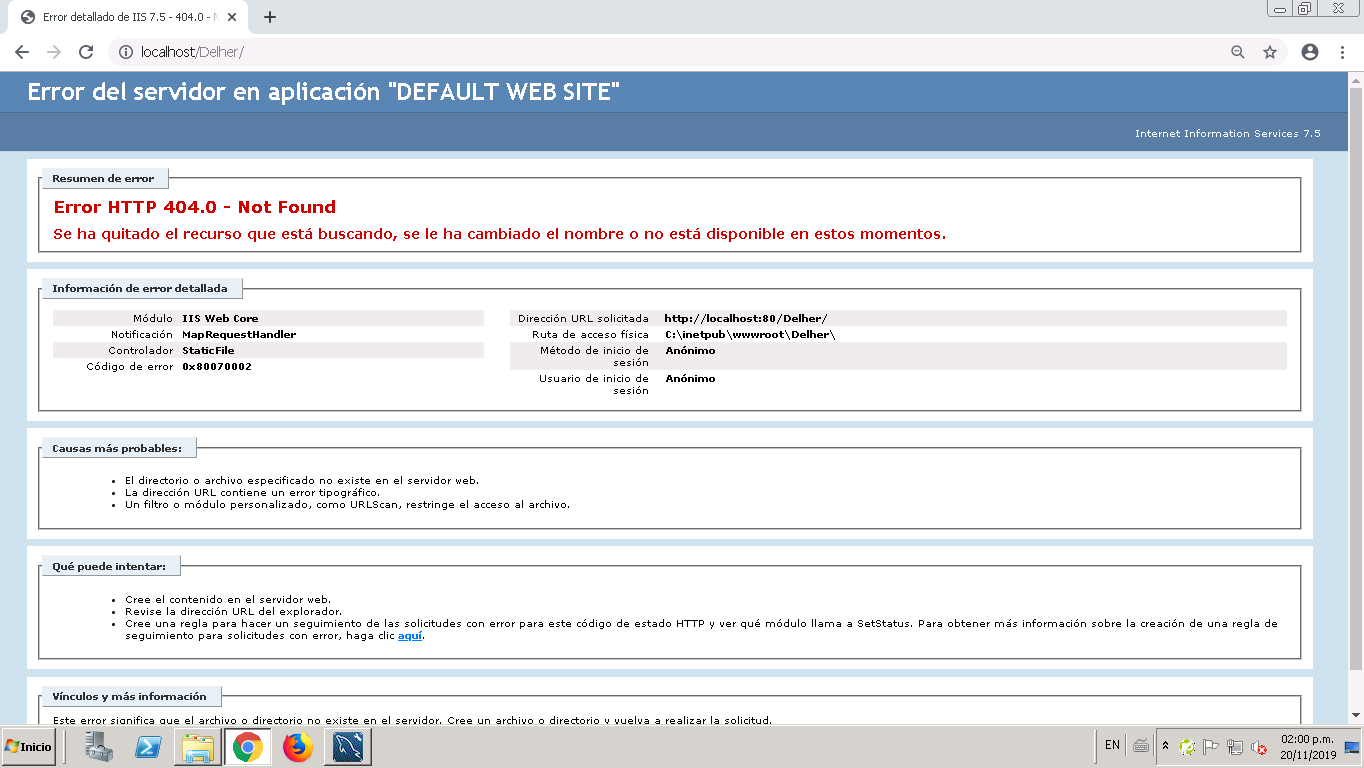Click the scrollbar up arrow
Screen dimensions: 1364x768
click(1356, 80)
